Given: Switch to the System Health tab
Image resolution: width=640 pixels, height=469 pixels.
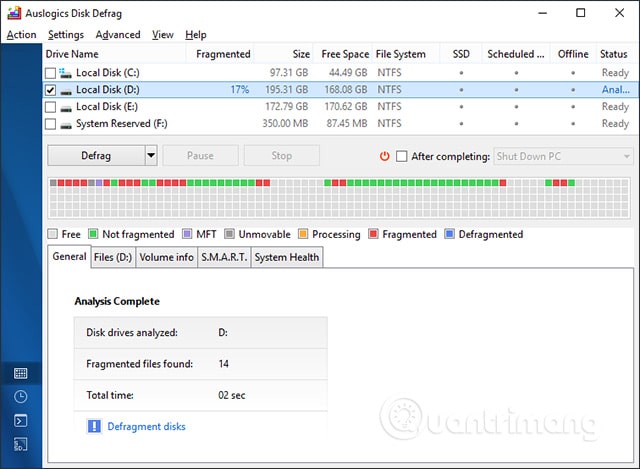Looking at the screenshot, I should (x=287, y=257).
